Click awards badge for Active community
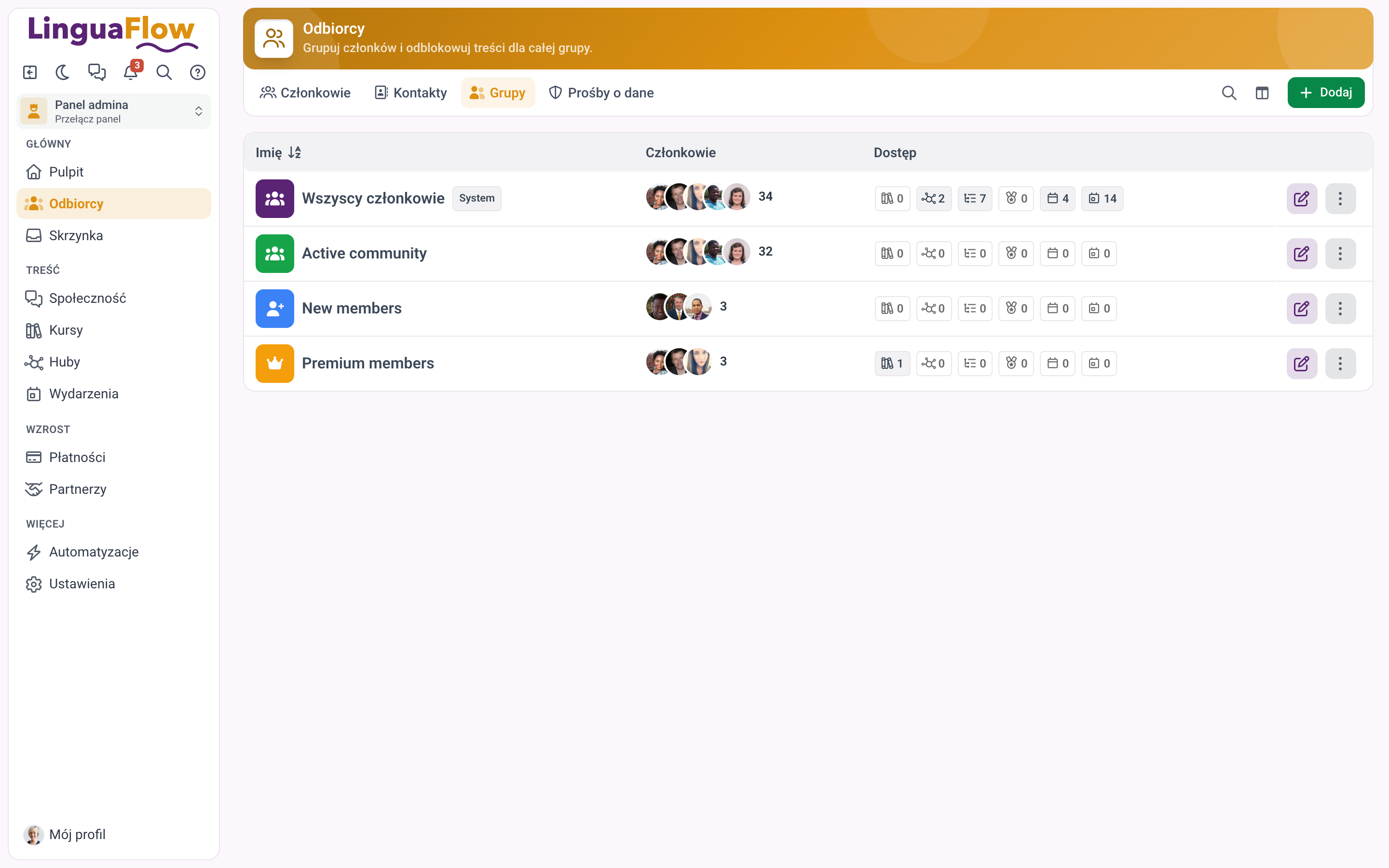1389x868 pixels. [1016, 254]
